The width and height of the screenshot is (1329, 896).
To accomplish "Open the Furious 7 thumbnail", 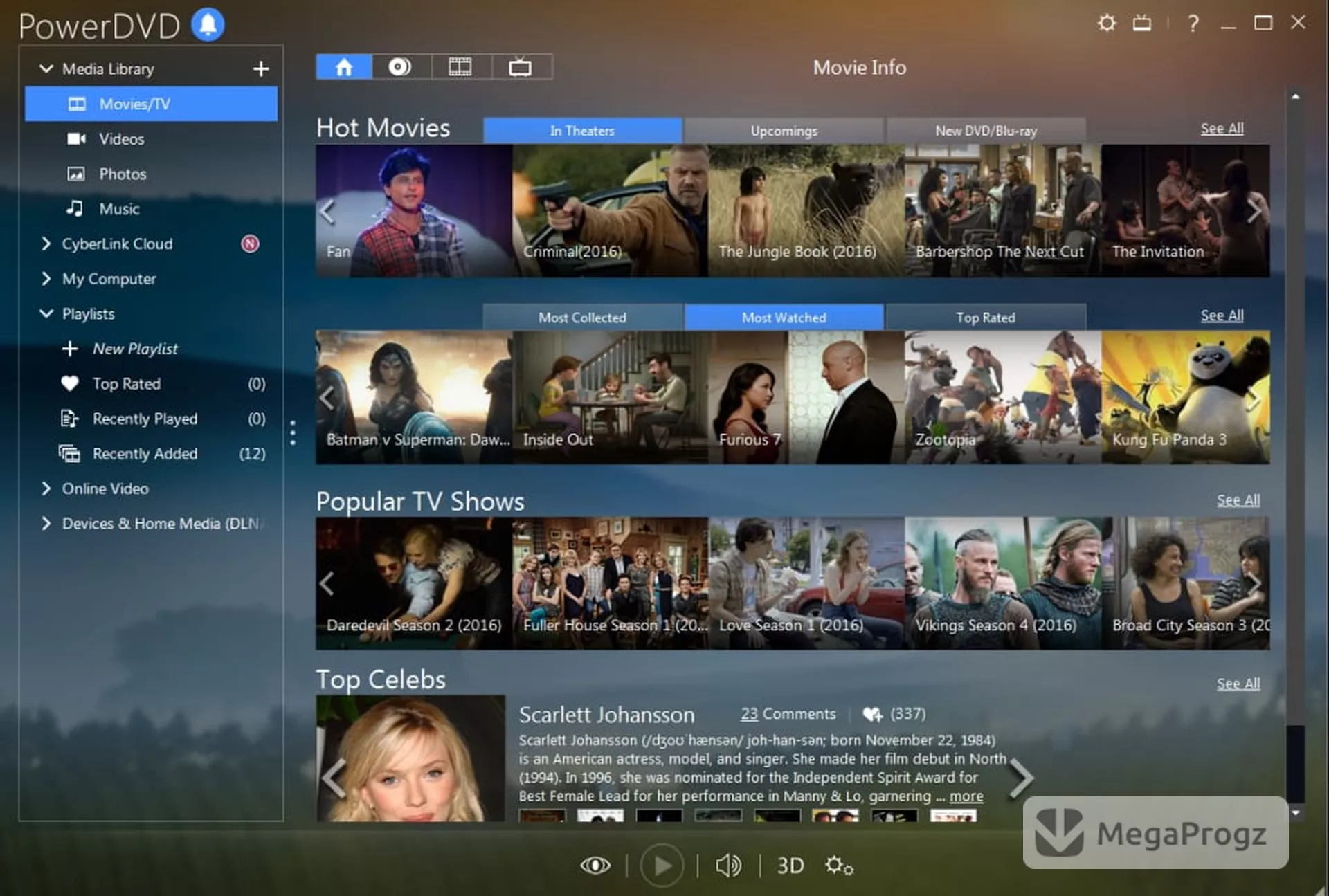I will 806,397.
